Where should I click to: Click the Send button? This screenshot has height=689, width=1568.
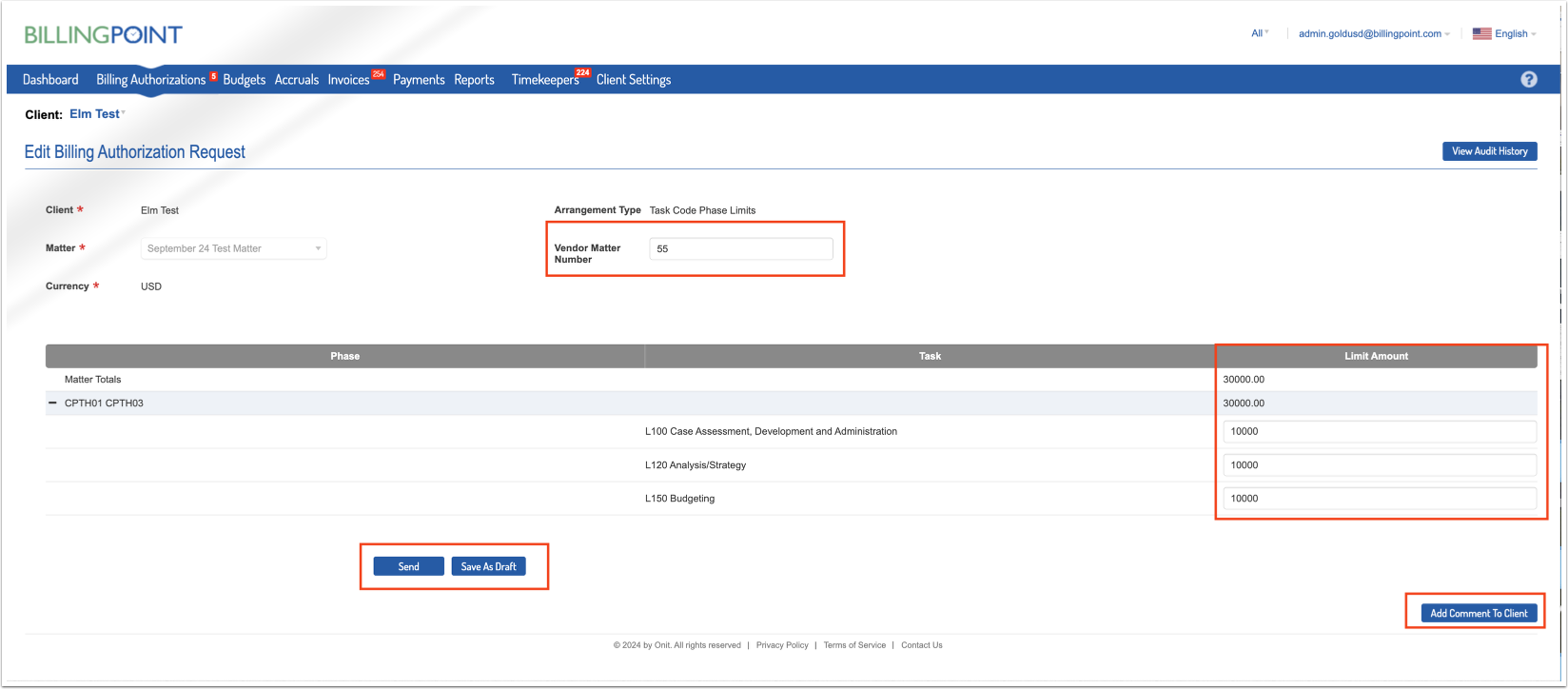click(408, 566)
